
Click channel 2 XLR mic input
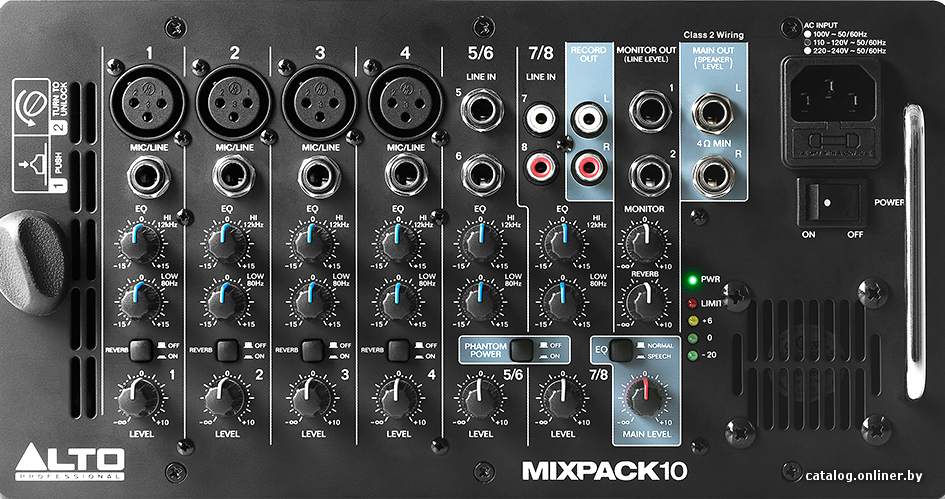[x=233, y=102]
